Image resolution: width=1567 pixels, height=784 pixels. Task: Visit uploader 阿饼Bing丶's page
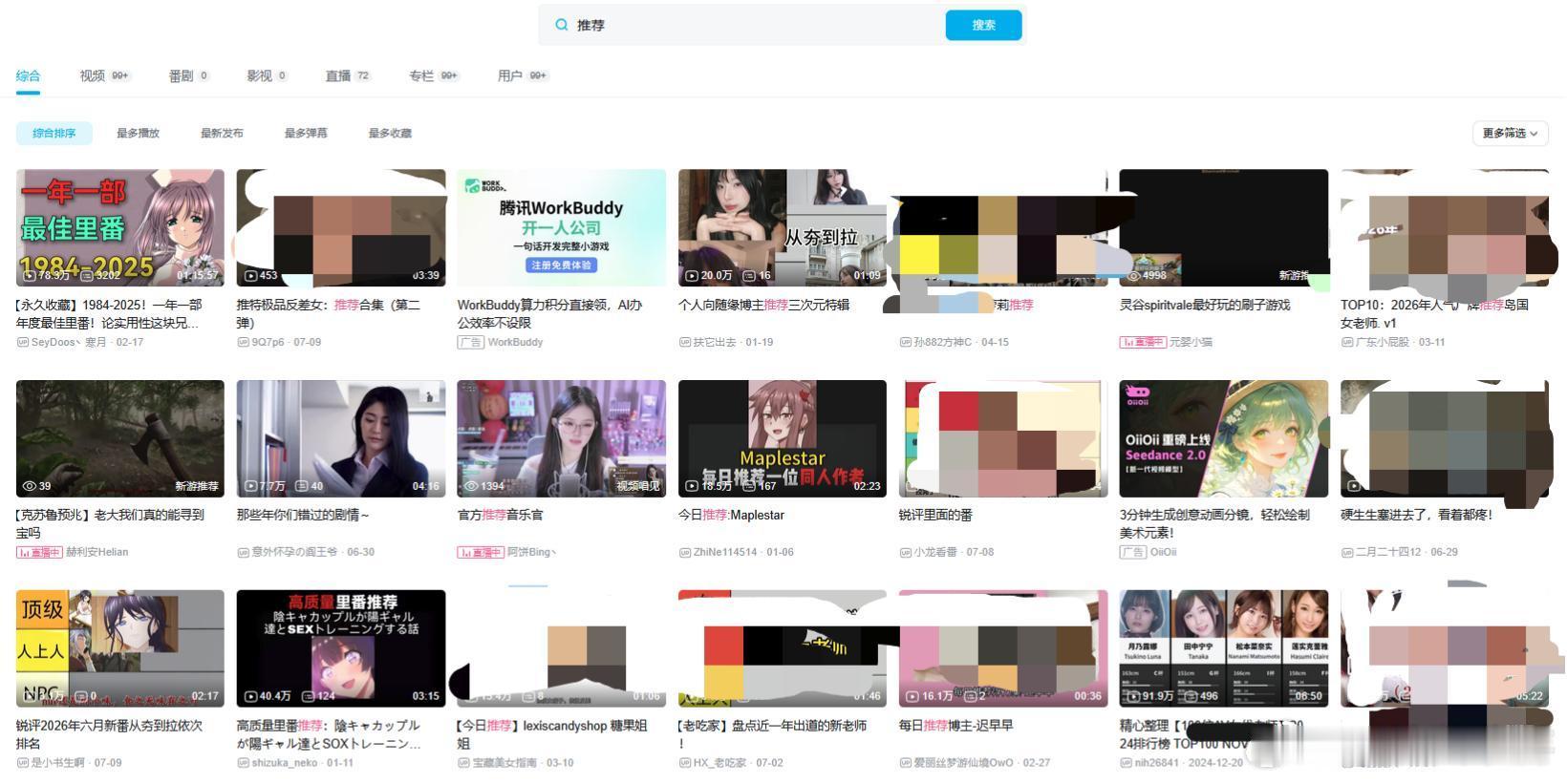point(532,552)
